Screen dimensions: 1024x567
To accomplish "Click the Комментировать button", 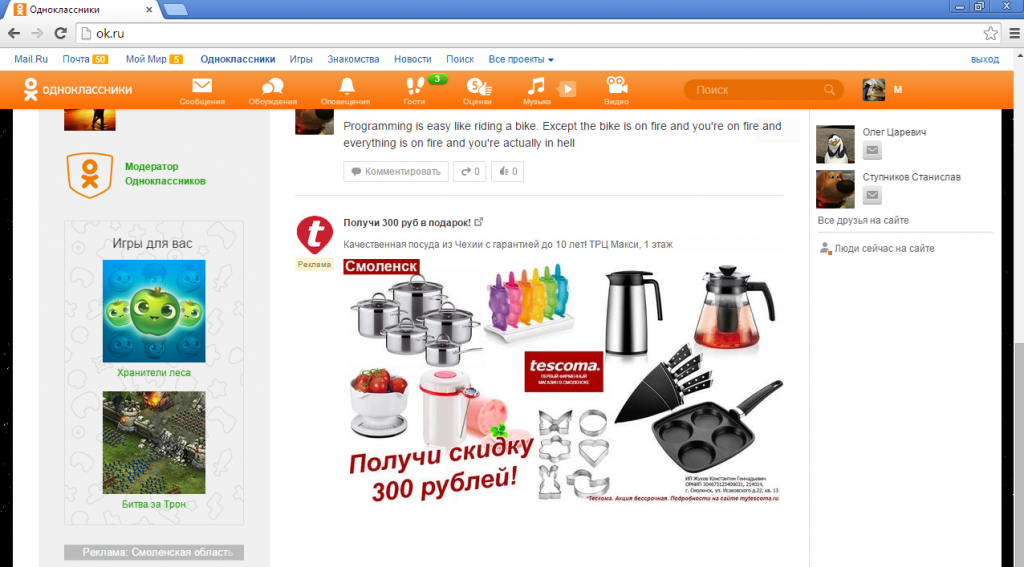I will click(x=396, y=171).
